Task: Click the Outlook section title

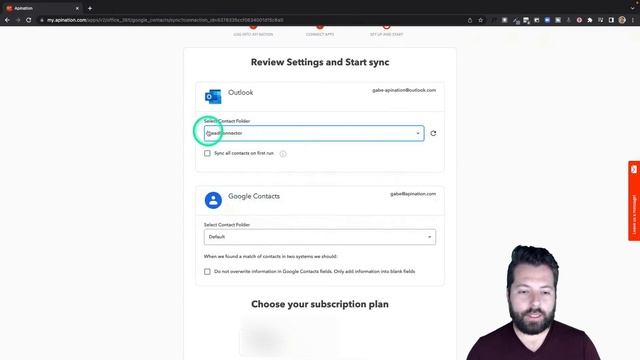Action: coord(240,93)
